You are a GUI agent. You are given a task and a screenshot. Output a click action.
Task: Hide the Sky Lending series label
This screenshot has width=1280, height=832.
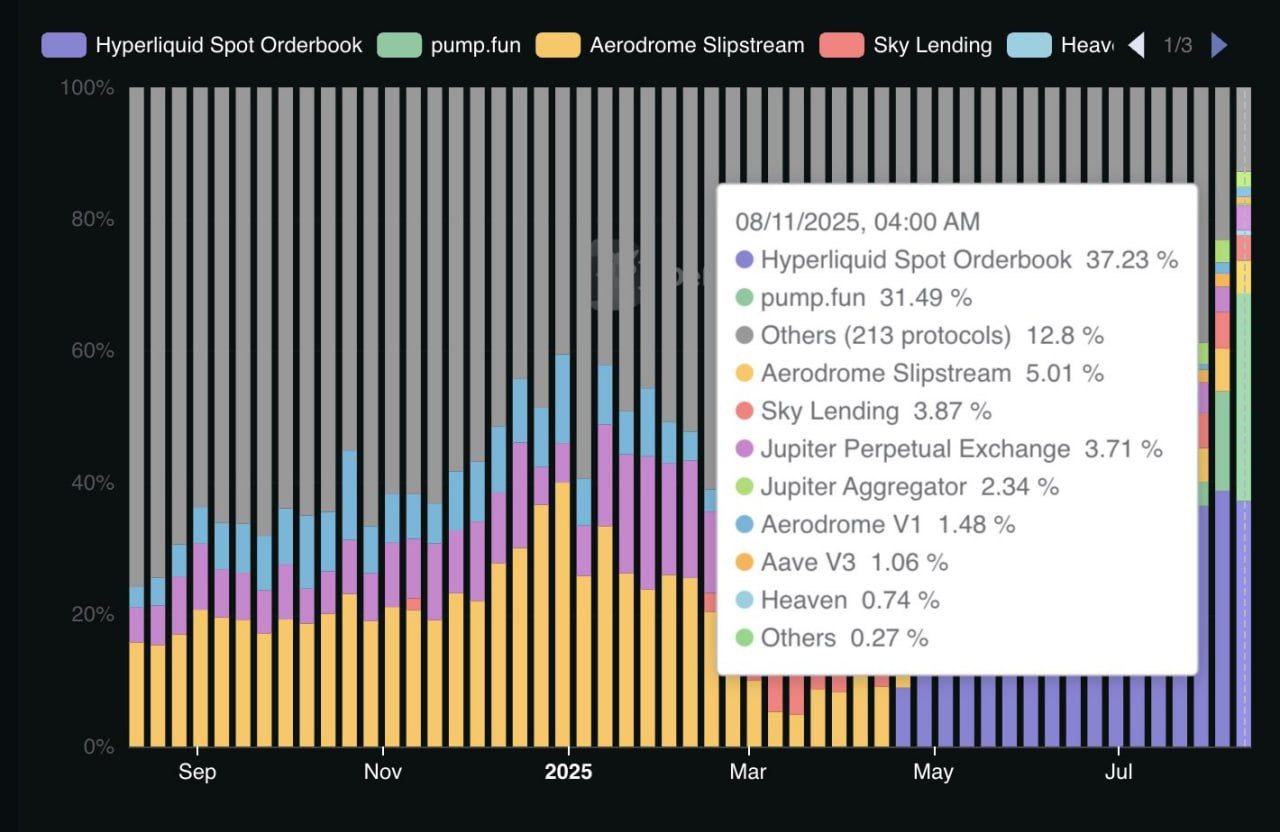[x=932, y=45]
